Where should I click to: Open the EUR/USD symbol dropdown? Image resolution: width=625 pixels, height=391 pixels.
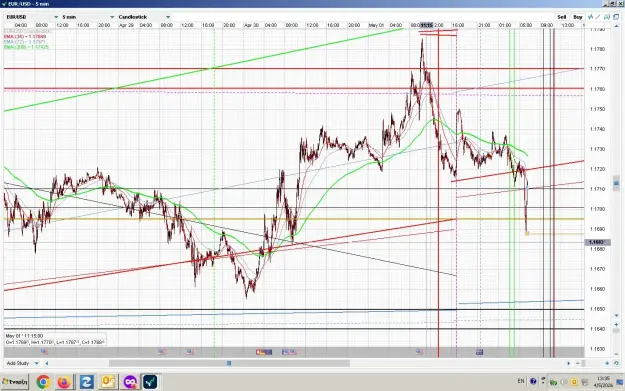click(32, 17)
